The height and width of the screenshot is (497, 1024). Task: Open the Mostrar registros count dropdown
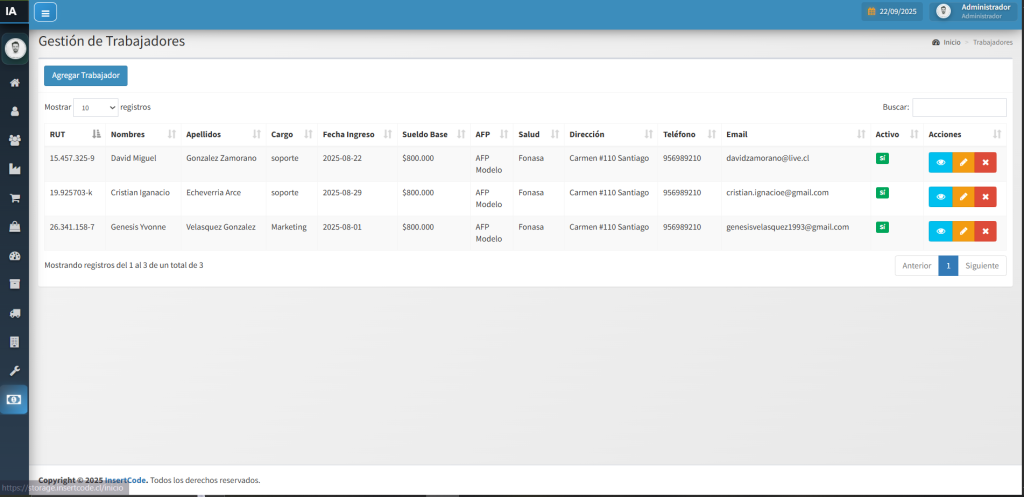[x=96, y=107]
